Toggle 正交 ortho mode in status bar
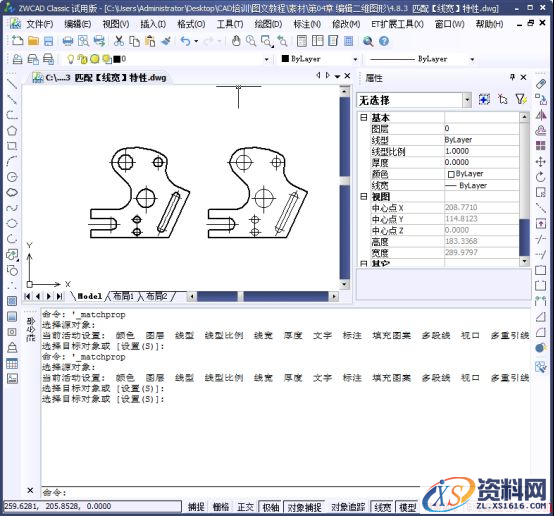 pos(246,507)
